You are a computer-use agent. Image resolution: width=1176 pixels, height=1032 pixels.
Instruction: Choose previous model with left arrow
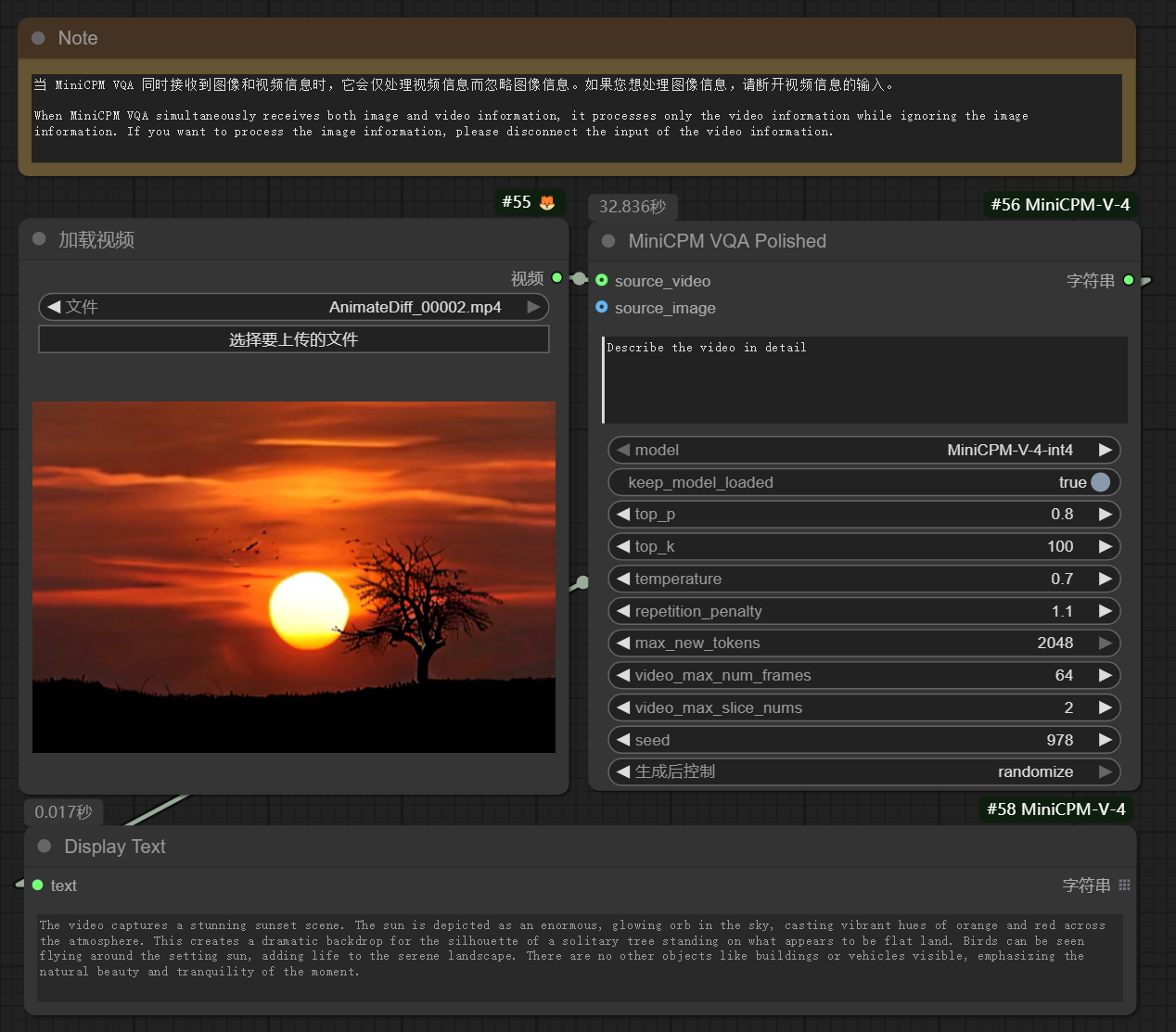623,450
